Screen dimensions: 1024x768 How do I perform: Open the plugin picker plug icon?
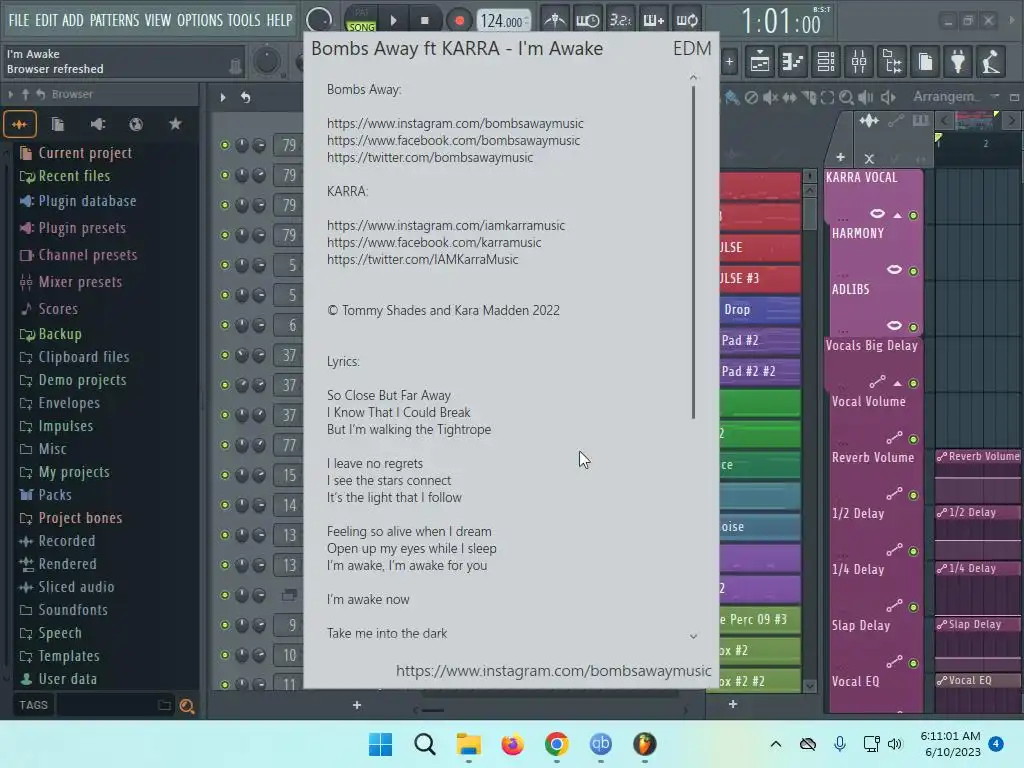coord(958,62)
